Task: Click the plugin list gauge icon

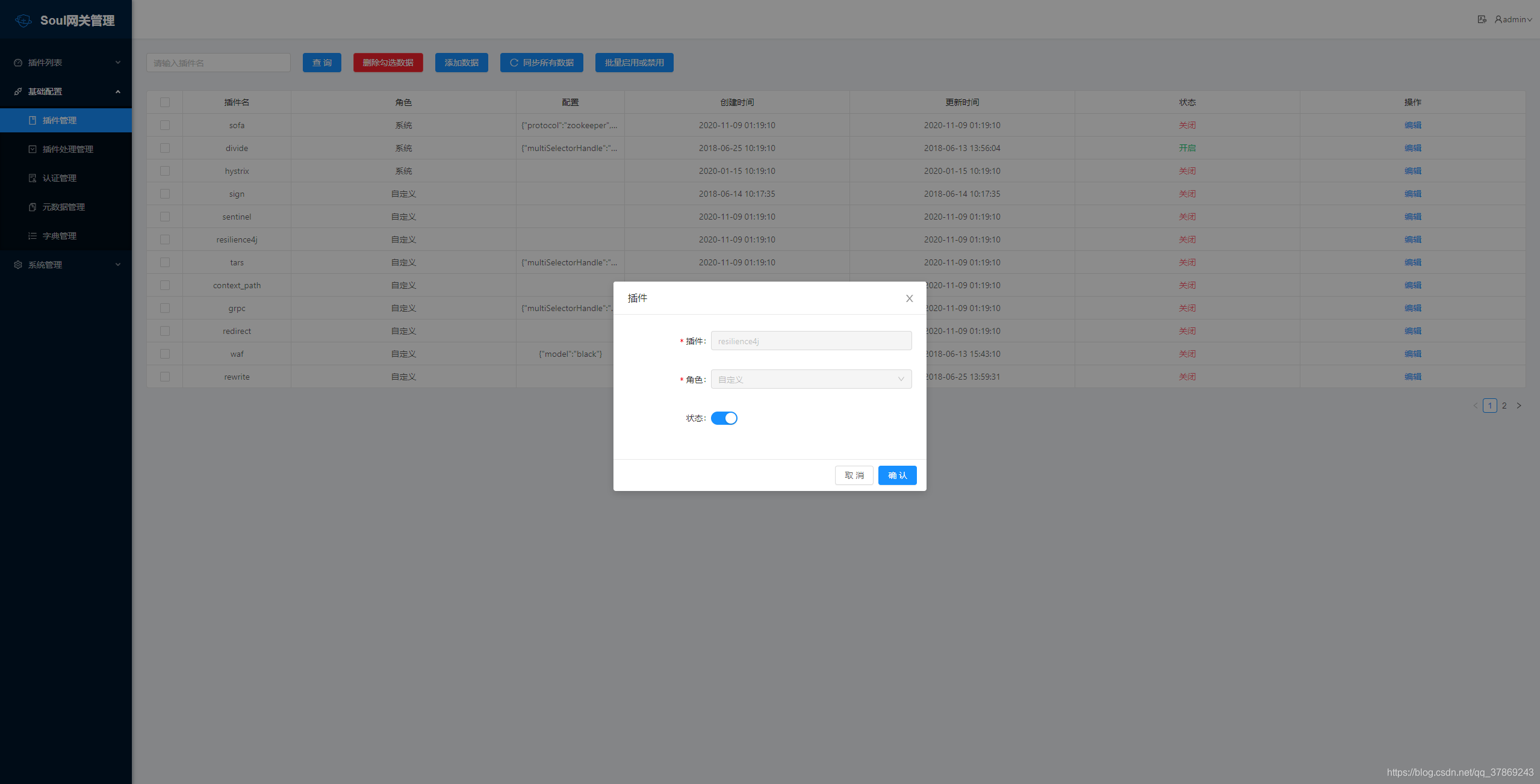Action: tap(18, 63)
